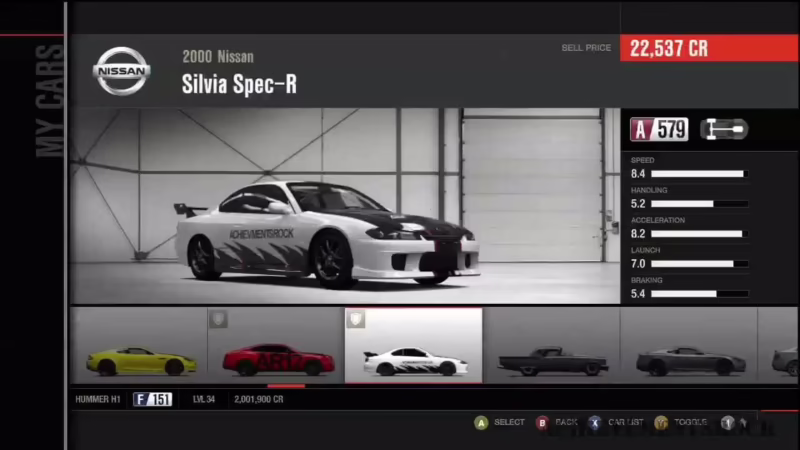Screen dimensions: 800x450
Task: Select the gray coupe car thumbnail
Action: pos(689,345)
